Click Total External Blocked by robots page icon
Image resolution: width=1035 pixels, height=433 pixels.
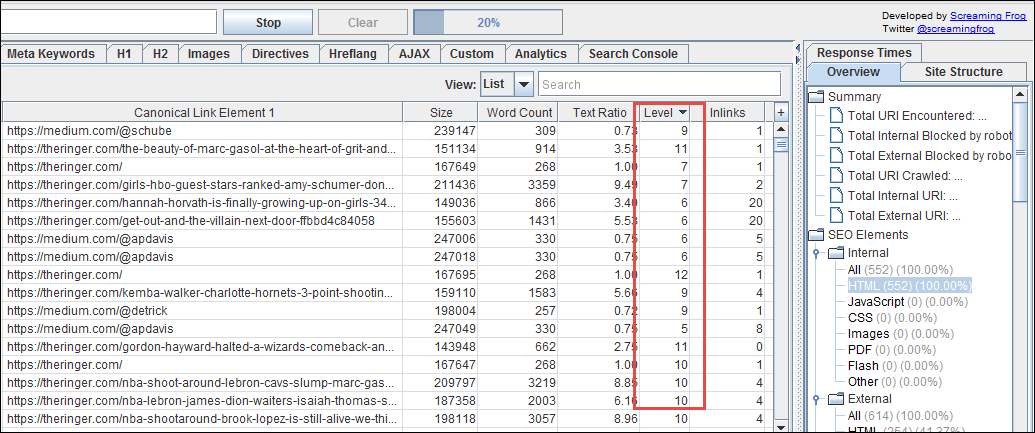(x=838, y=156)
